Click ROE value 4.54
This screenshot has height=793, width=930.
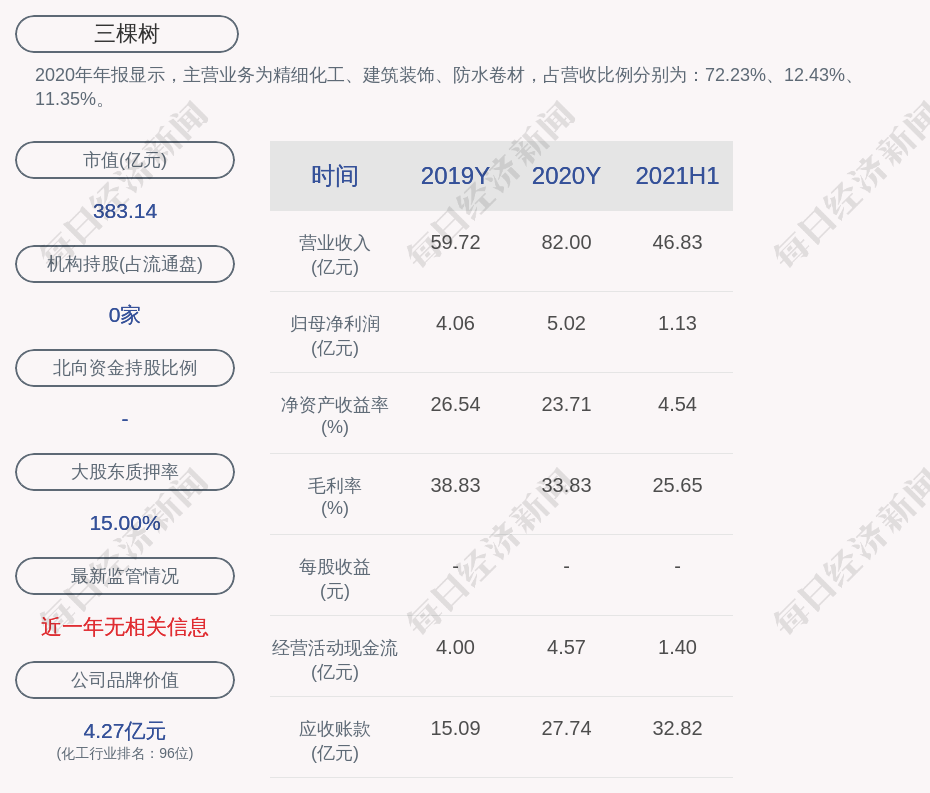pyautogui.click(x=677, y=405)
